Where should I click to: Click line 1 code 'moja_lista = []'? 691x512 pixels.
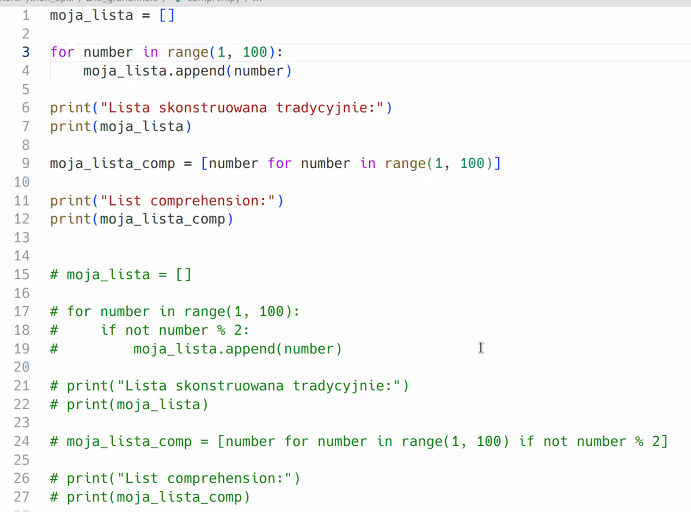click(112, 15)
